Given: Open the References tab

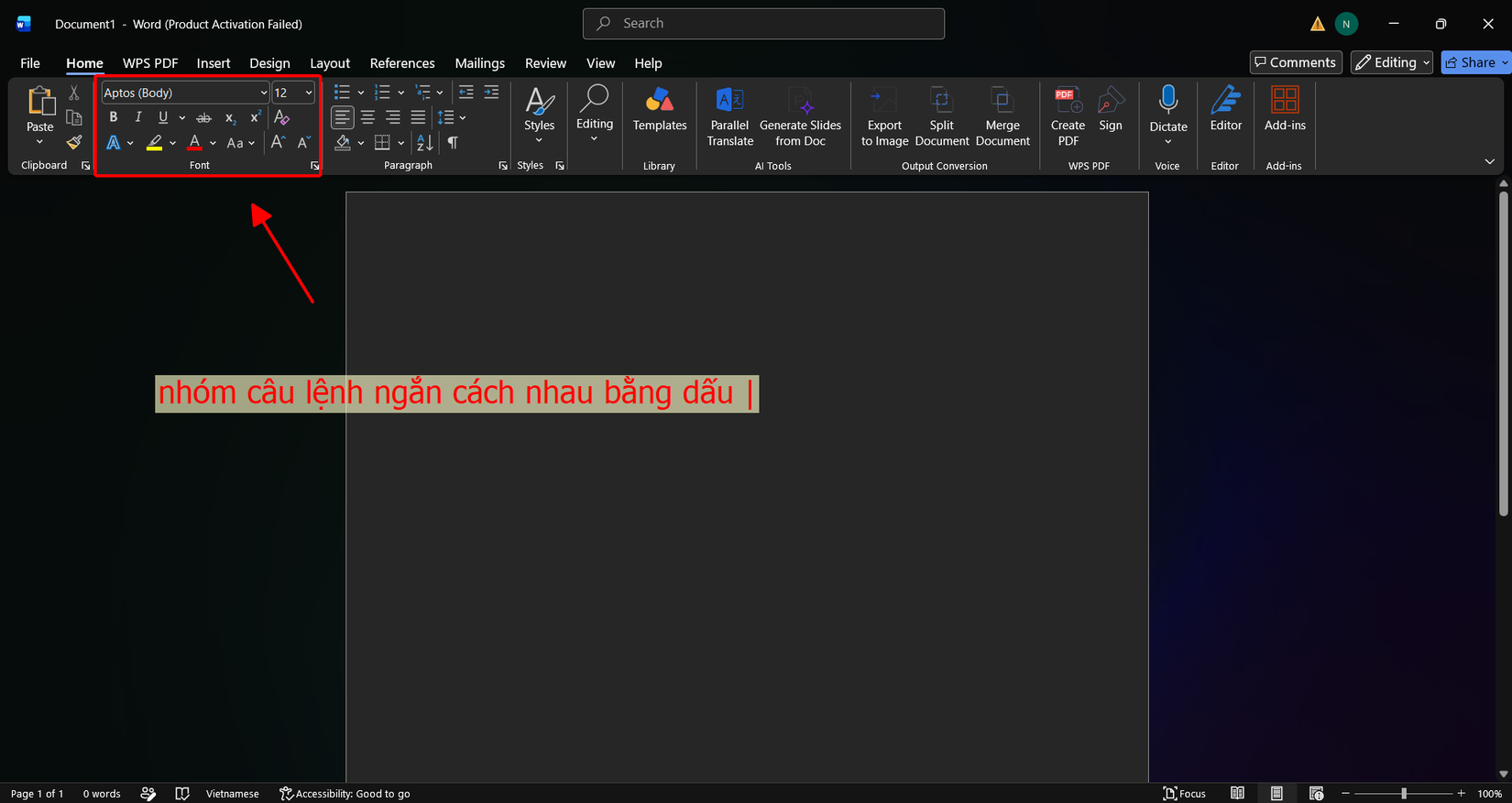Looking at the screenshot, I should [x=402, y=63].
